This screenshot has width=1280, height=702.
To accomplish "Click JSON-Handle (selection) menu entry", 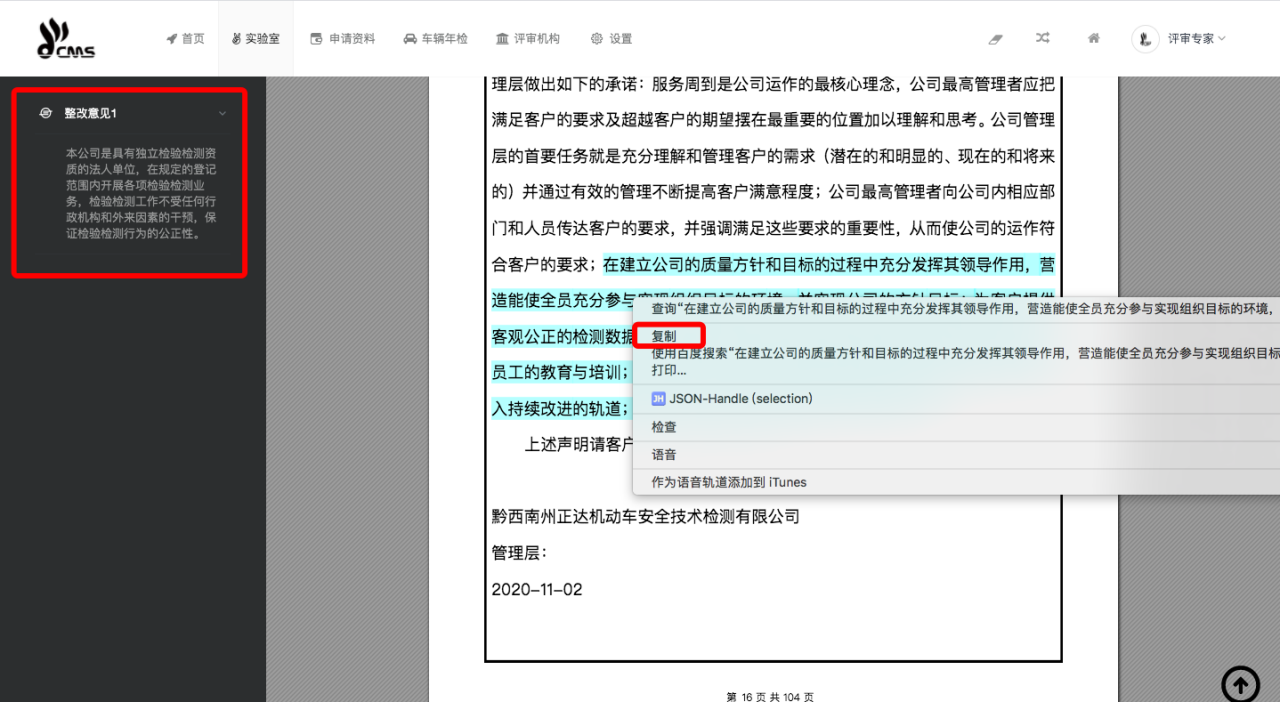I will tap(740, 398).
